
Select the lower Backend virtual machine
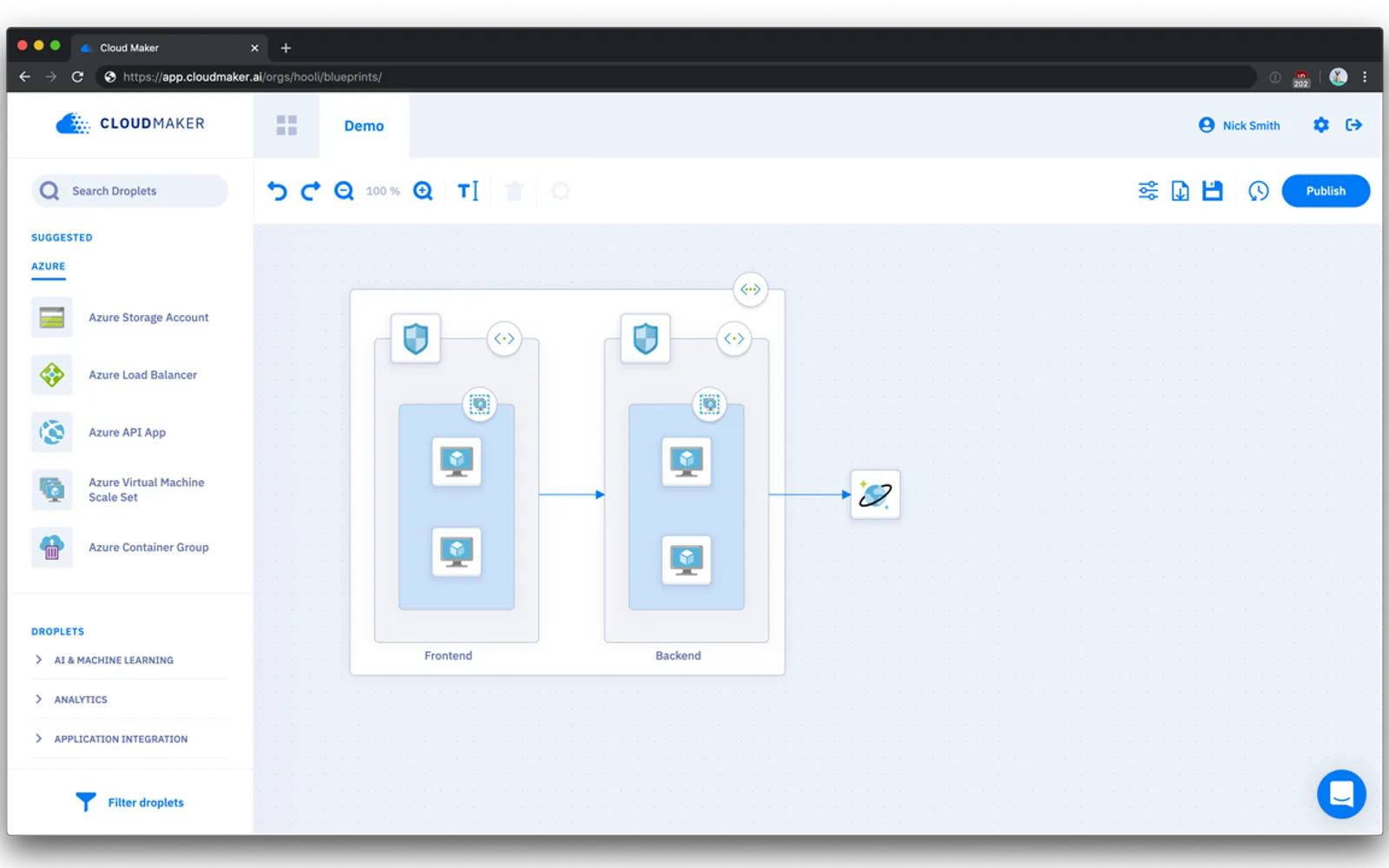(687, 560)
